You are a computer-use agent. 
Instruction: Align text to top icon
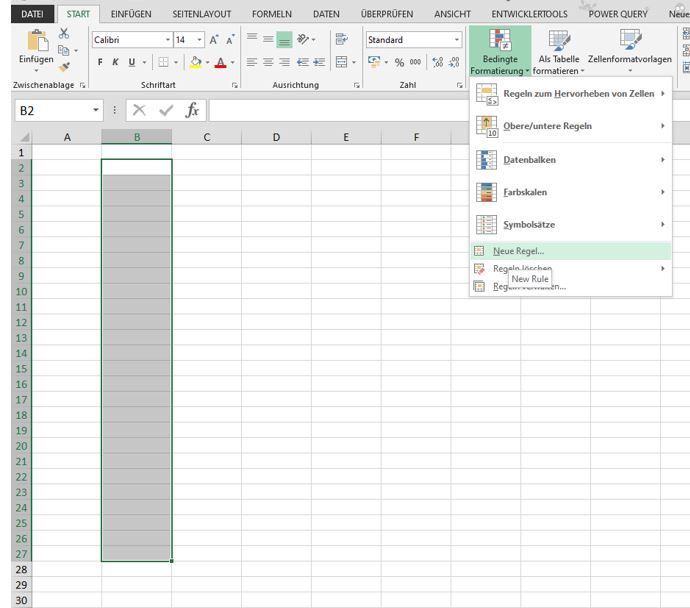(252, 39)
